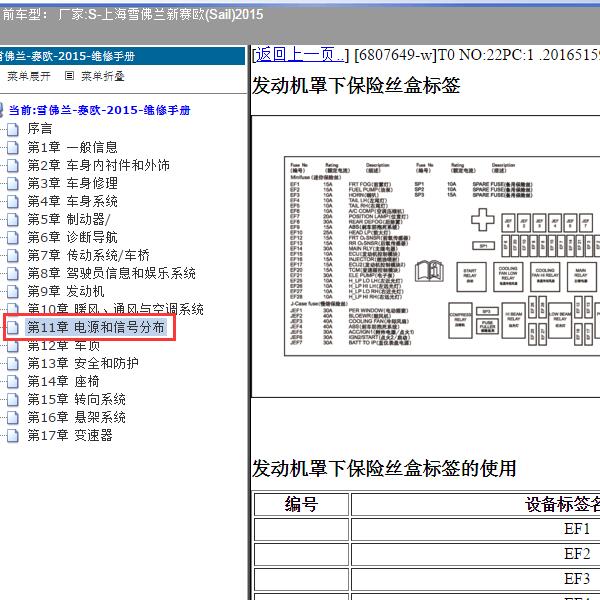
Task: Open 第3章 车身修理
Action: click(73, 183)
